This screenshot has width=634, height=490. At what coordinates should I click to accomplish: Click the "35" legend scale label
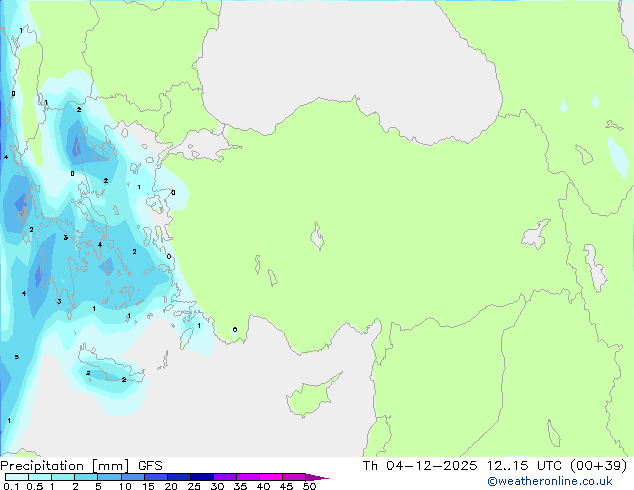point(240,486)
